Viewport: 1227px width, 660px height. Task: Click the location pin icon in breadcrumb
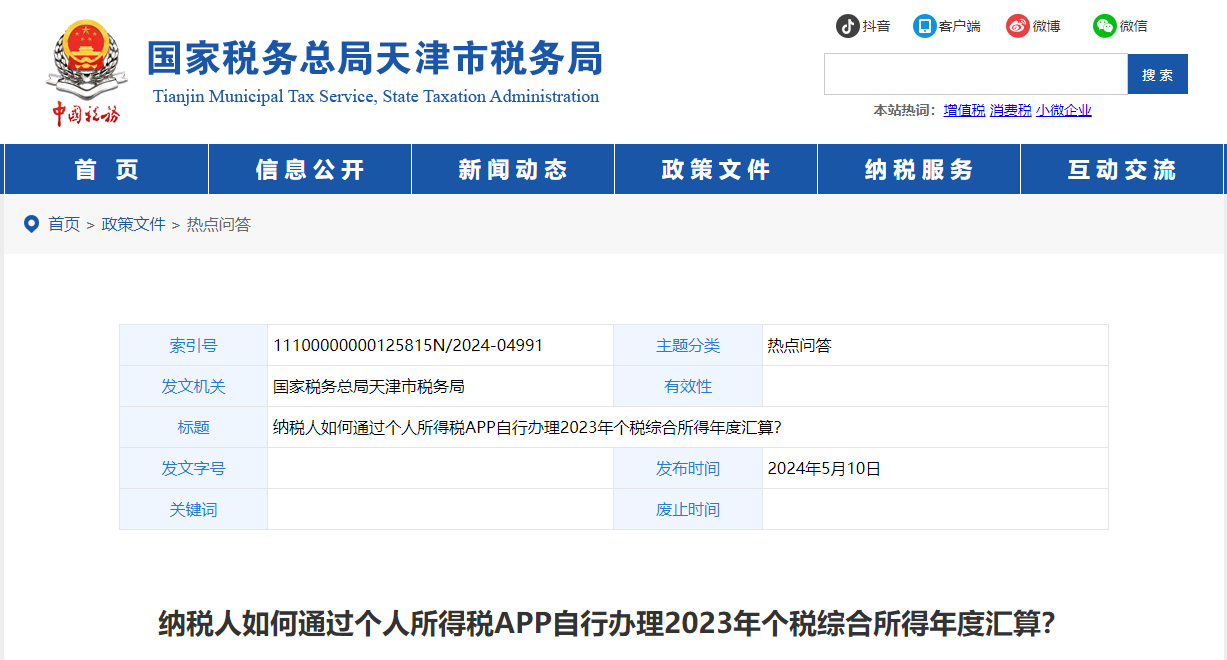[31, 224]
